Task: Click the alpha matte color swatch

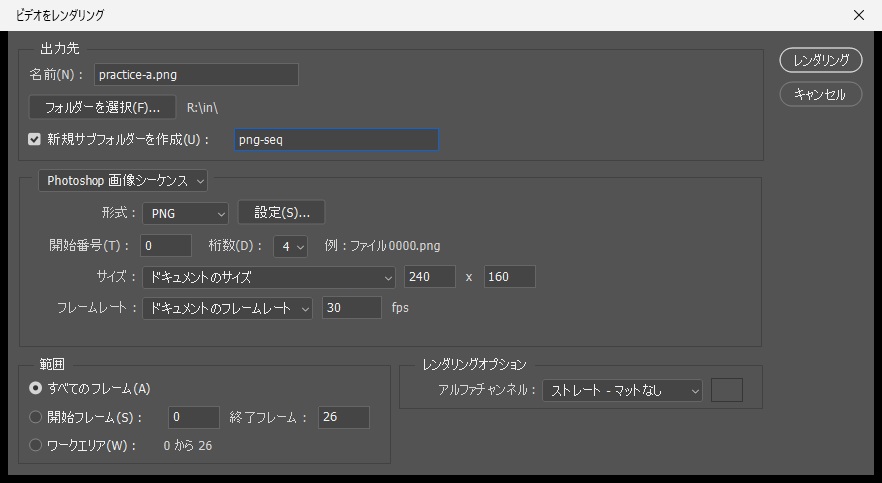Action: coord(727,390)
